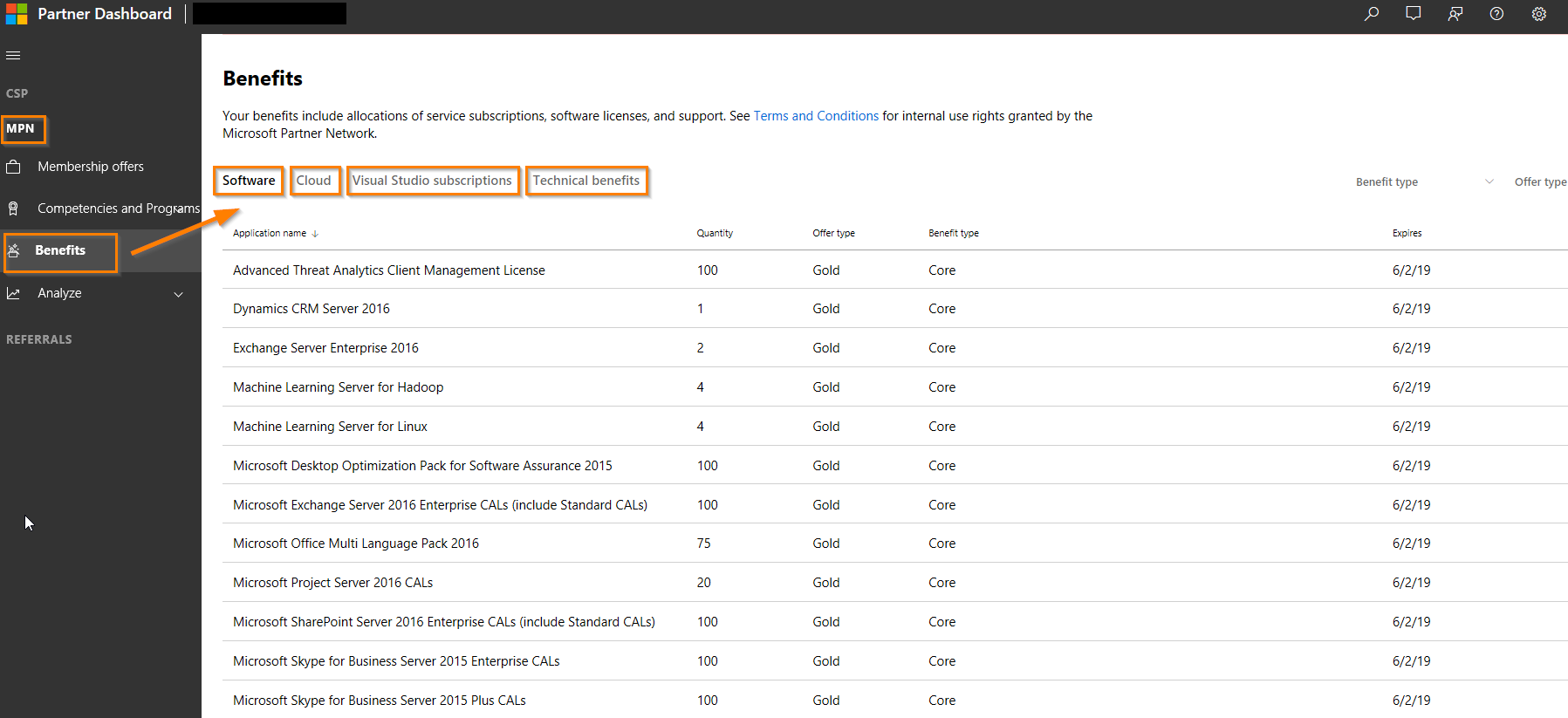Screen dimensions: 1568x718
Task: Toggle the hamburger navigation menu
Action: click(x=13, y=55)
